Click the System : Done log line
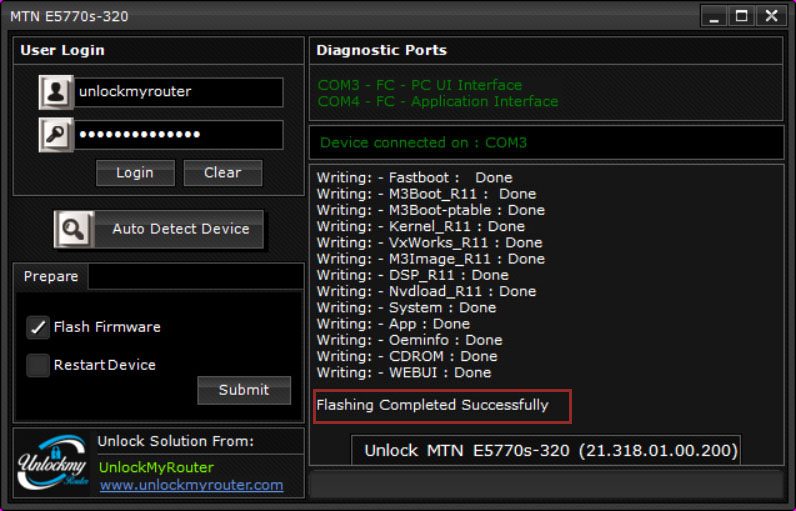 (407, 308)
